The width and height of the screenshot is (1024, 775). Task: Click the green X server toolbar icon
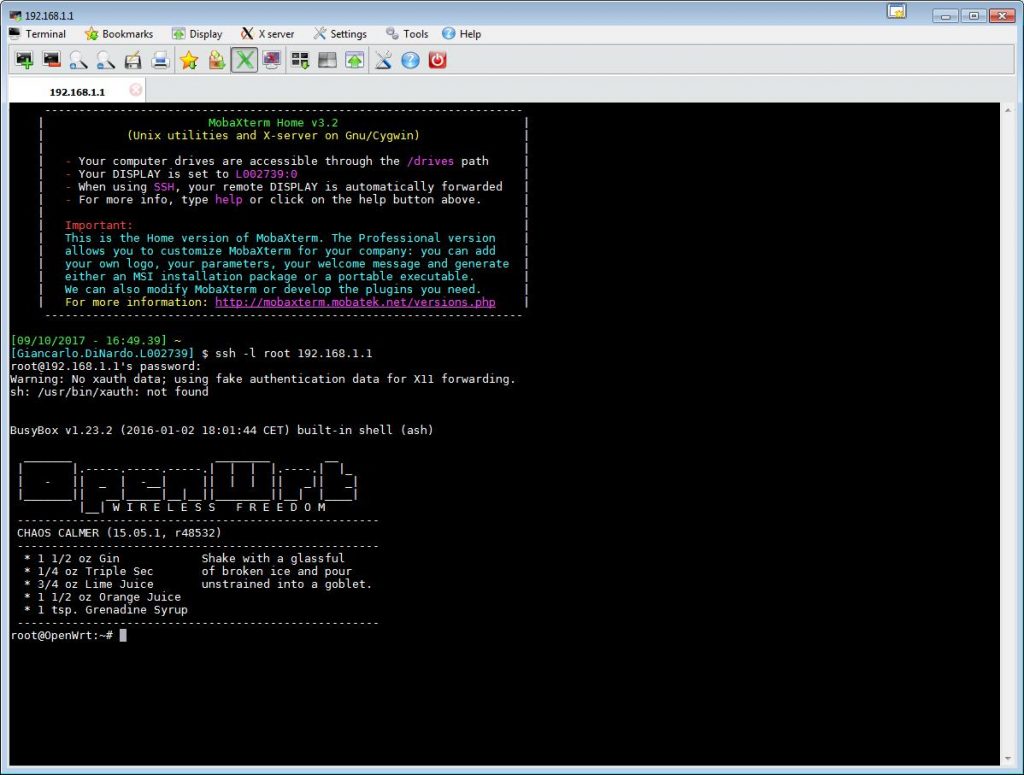coord(242,59)
